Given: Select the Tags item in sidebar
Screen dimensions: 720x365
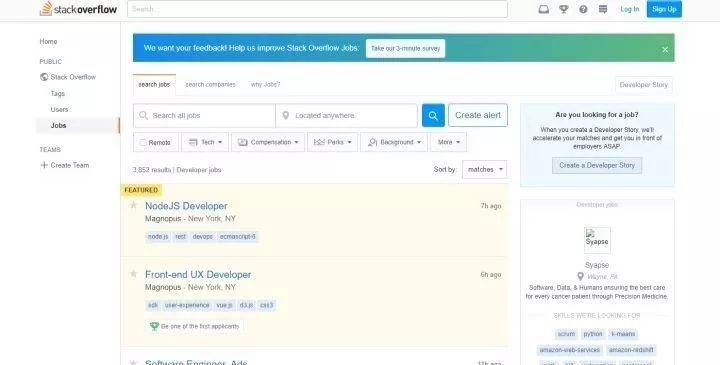Looking at the screenshot, I should tap(57, 93).
